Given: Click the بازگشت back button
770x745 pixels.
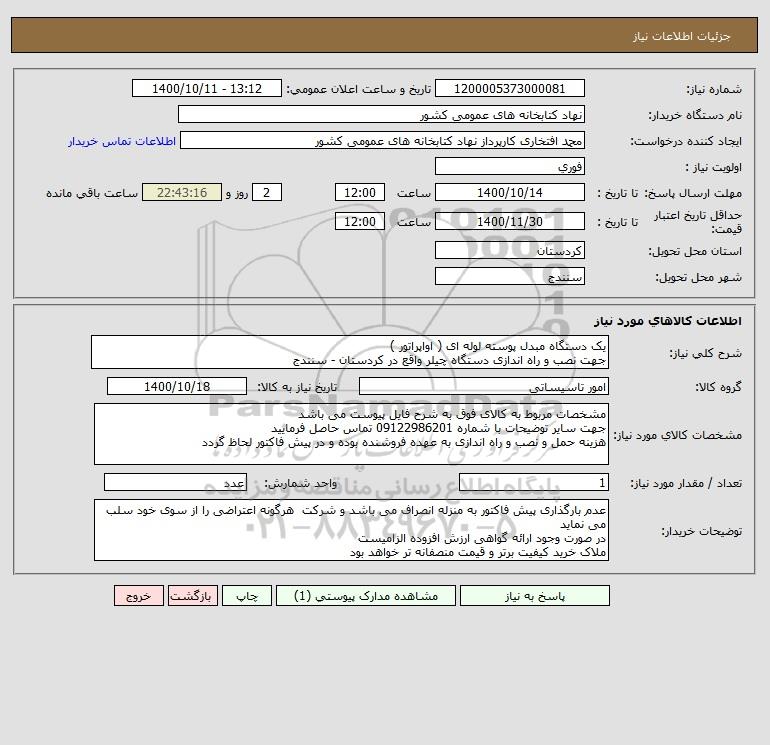Looking at the screenshot, I should pos(192,596).
